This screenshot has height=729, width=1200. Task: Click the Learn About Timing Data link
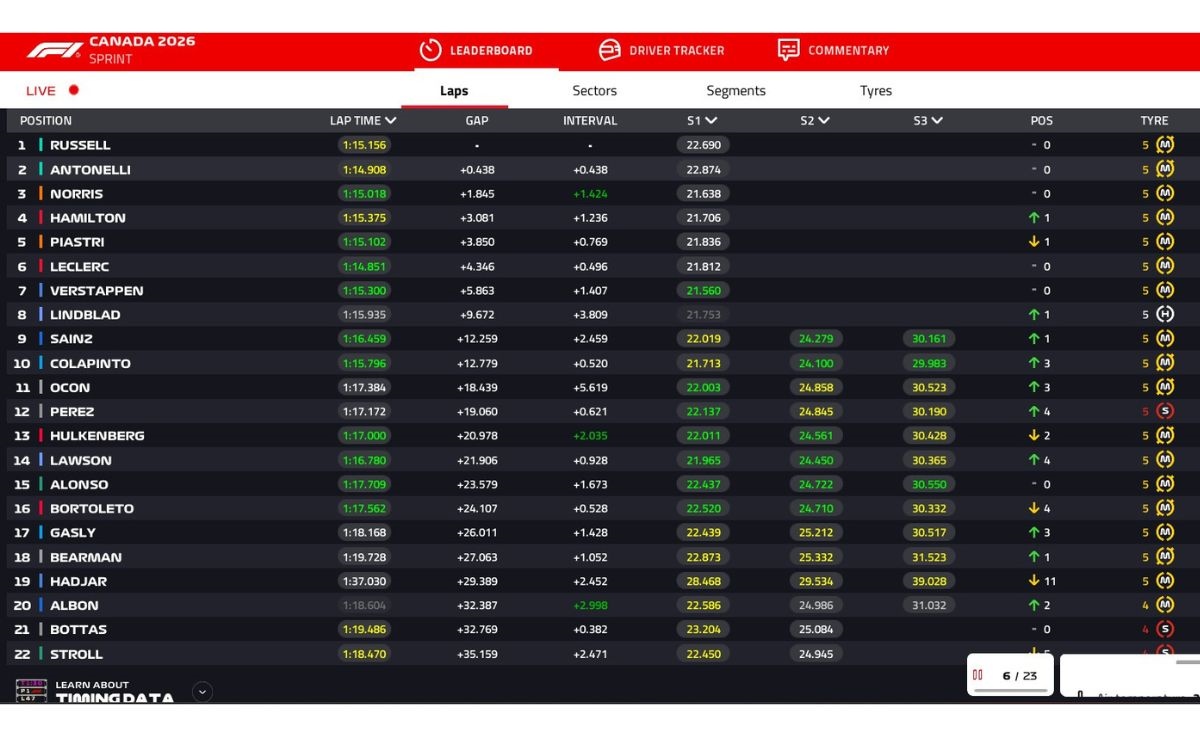point(114,692)
